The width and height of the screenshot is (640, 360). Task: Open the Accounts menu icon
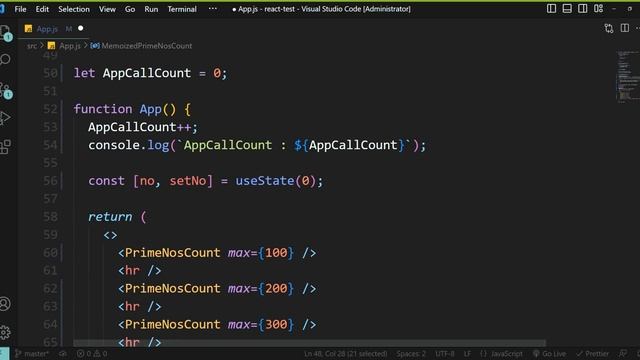5,304
